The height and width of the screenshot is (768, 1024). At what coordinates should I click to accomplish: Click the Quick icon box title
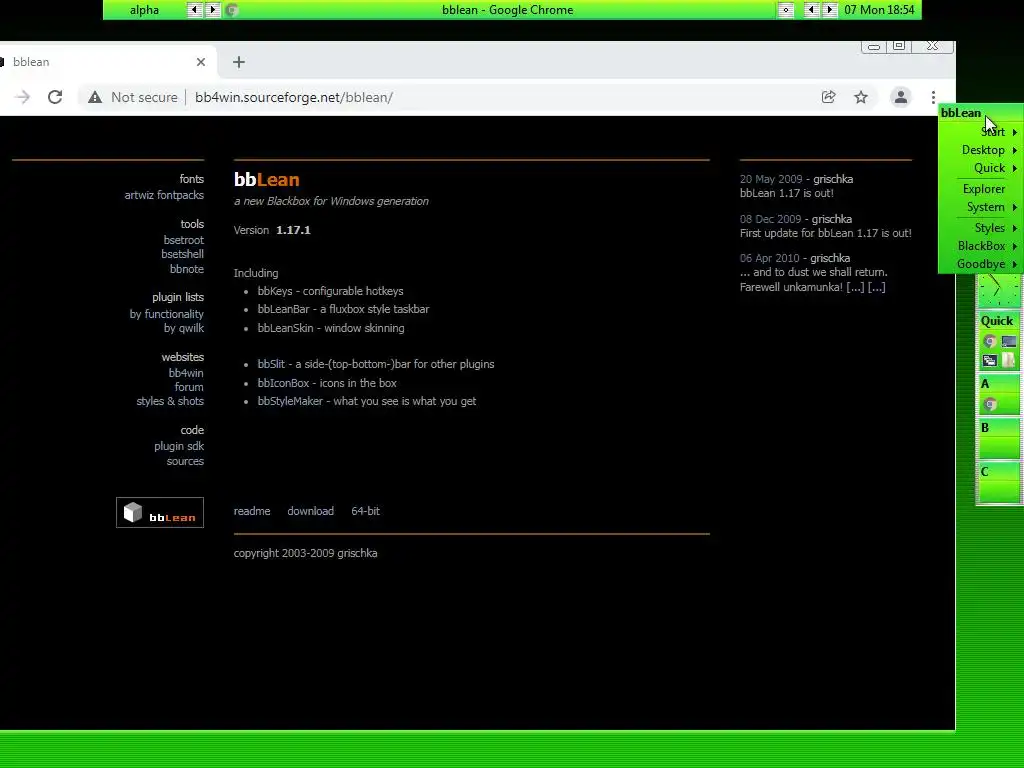click(x=997, y=321)
